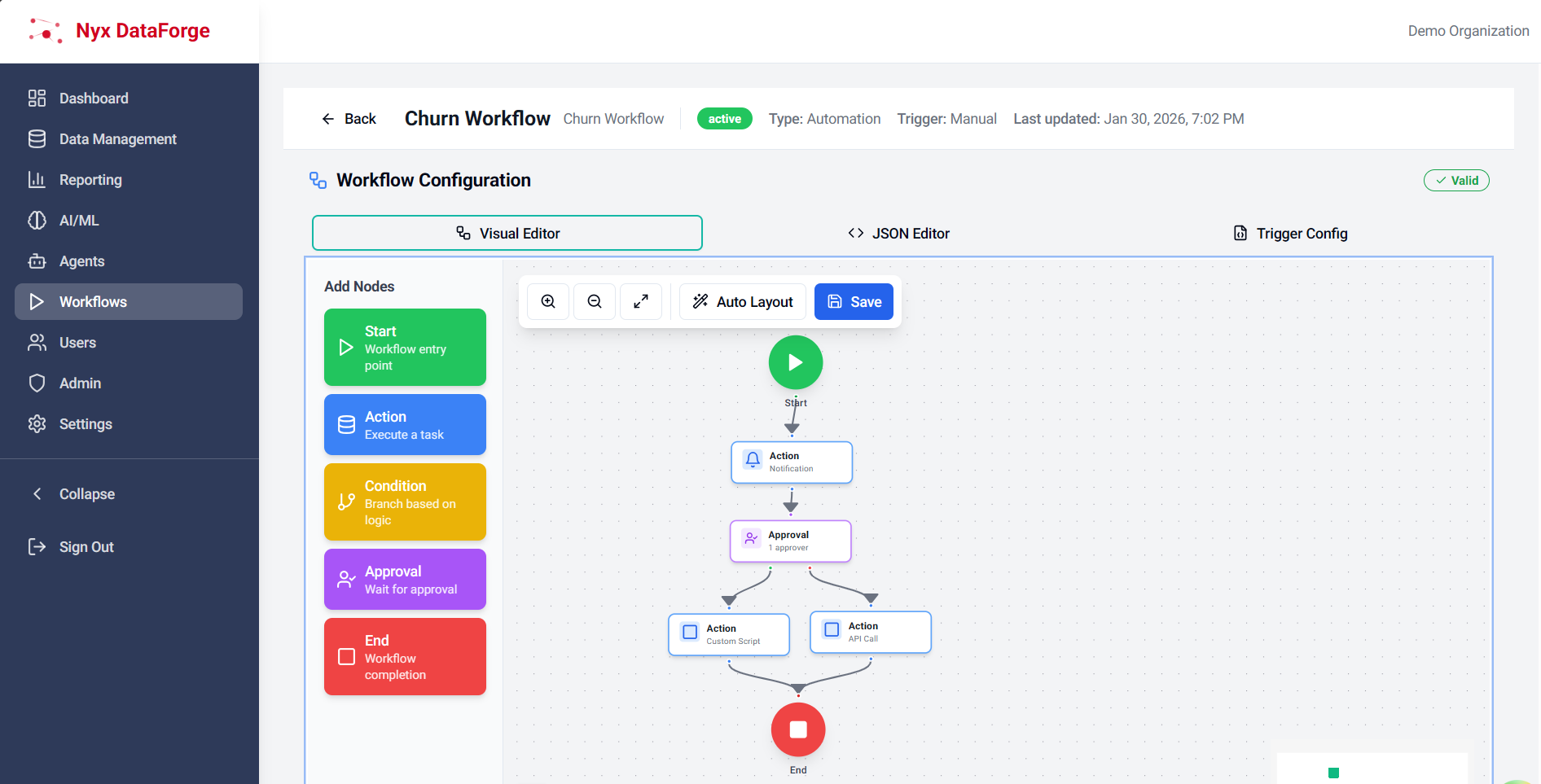Collapse the sidebar navigation
This screenshot has height=784, width=1541.
coord(86,494)
